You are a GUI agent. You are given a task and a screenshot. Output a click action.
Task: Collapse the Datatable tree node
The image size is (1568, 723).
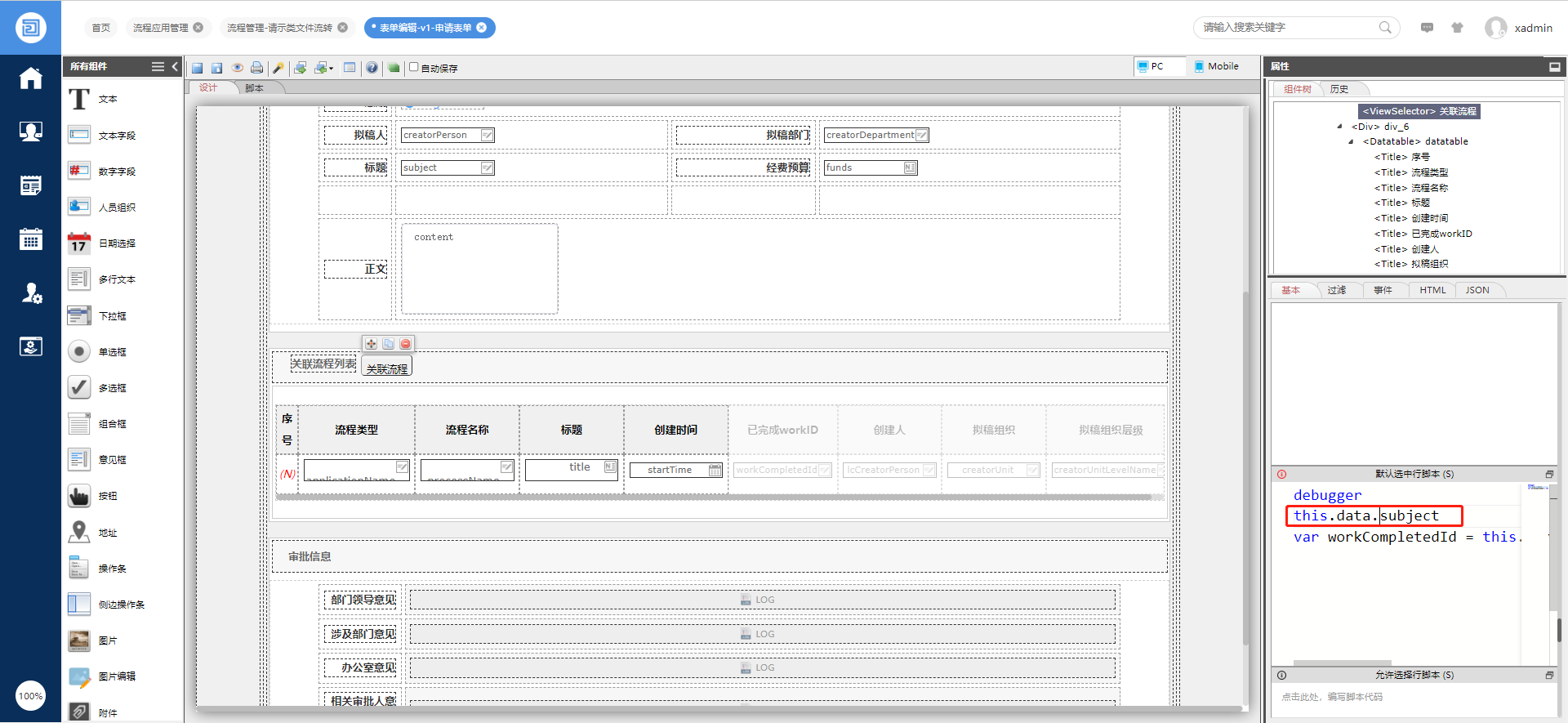(1351, 141)
